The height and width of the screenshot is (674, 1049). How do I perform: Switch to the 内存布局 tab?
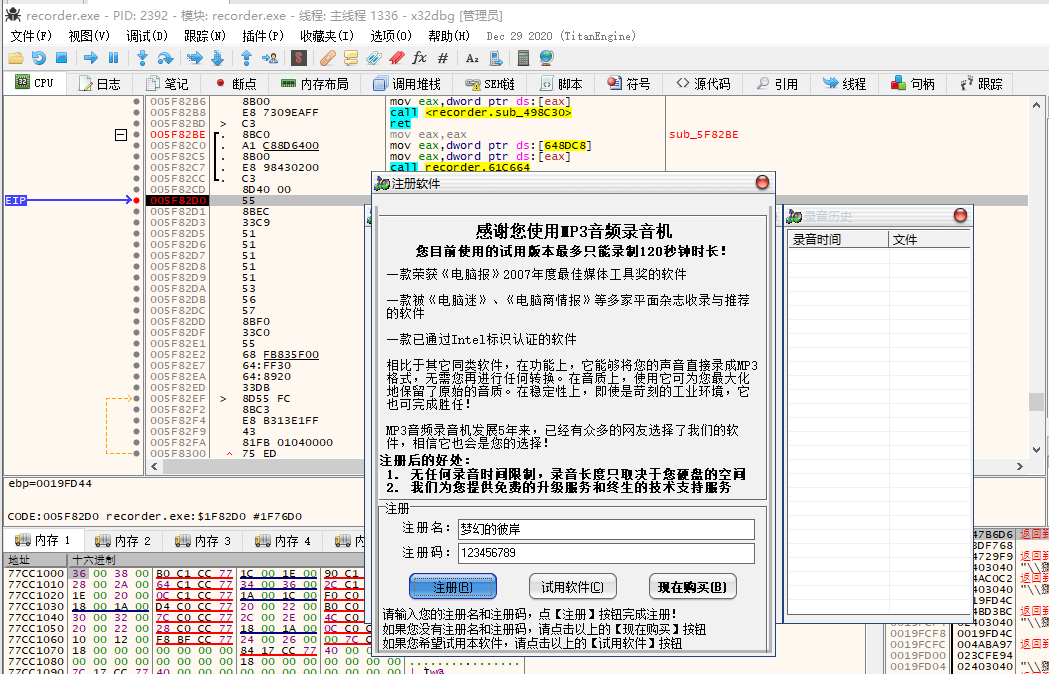pos(314,84)
